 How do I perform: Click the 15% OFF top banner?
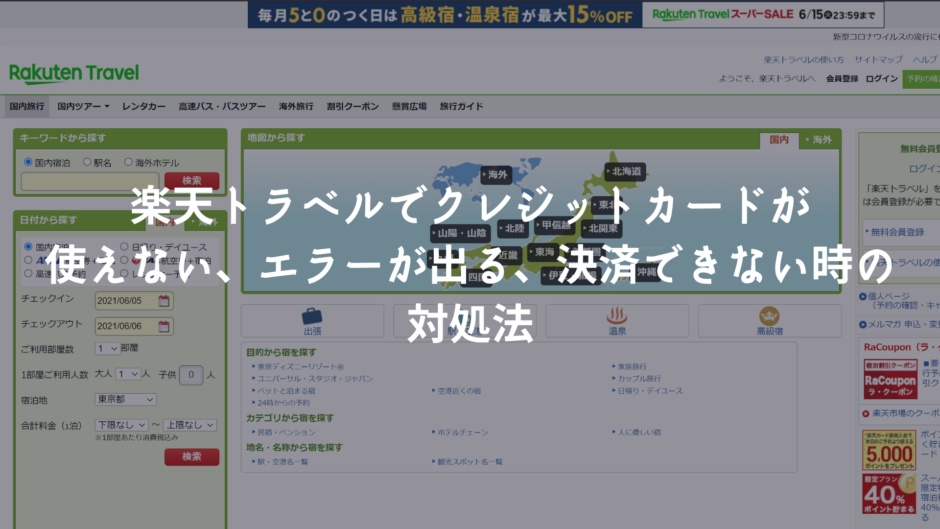(x=444, y=14)
